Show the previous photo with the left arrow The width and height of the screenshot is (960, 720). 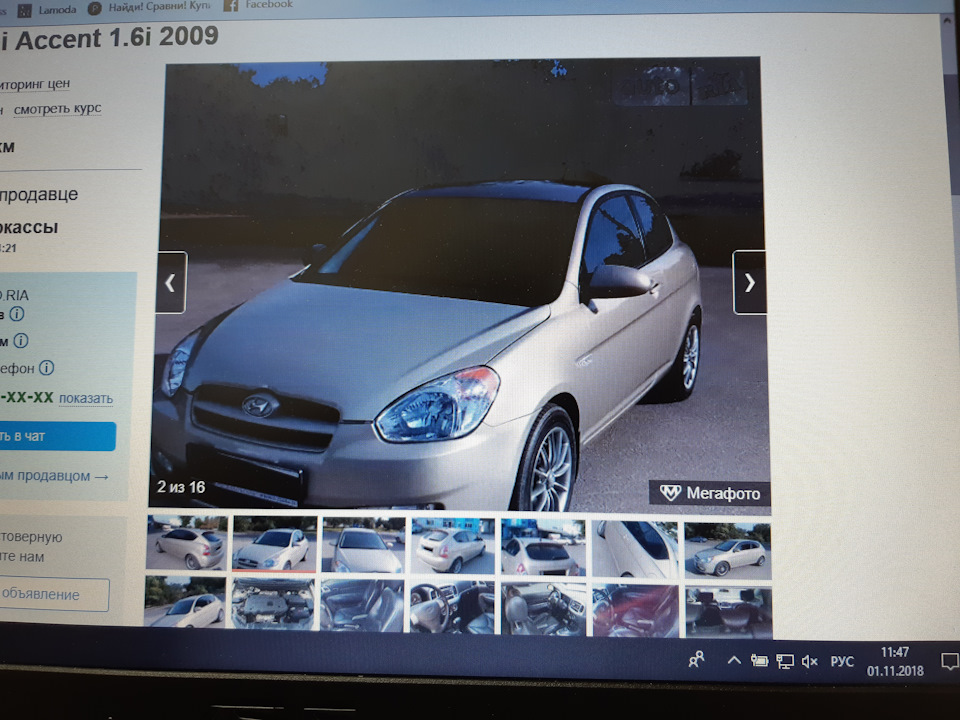pyautogui.click(x=171, y=282)
